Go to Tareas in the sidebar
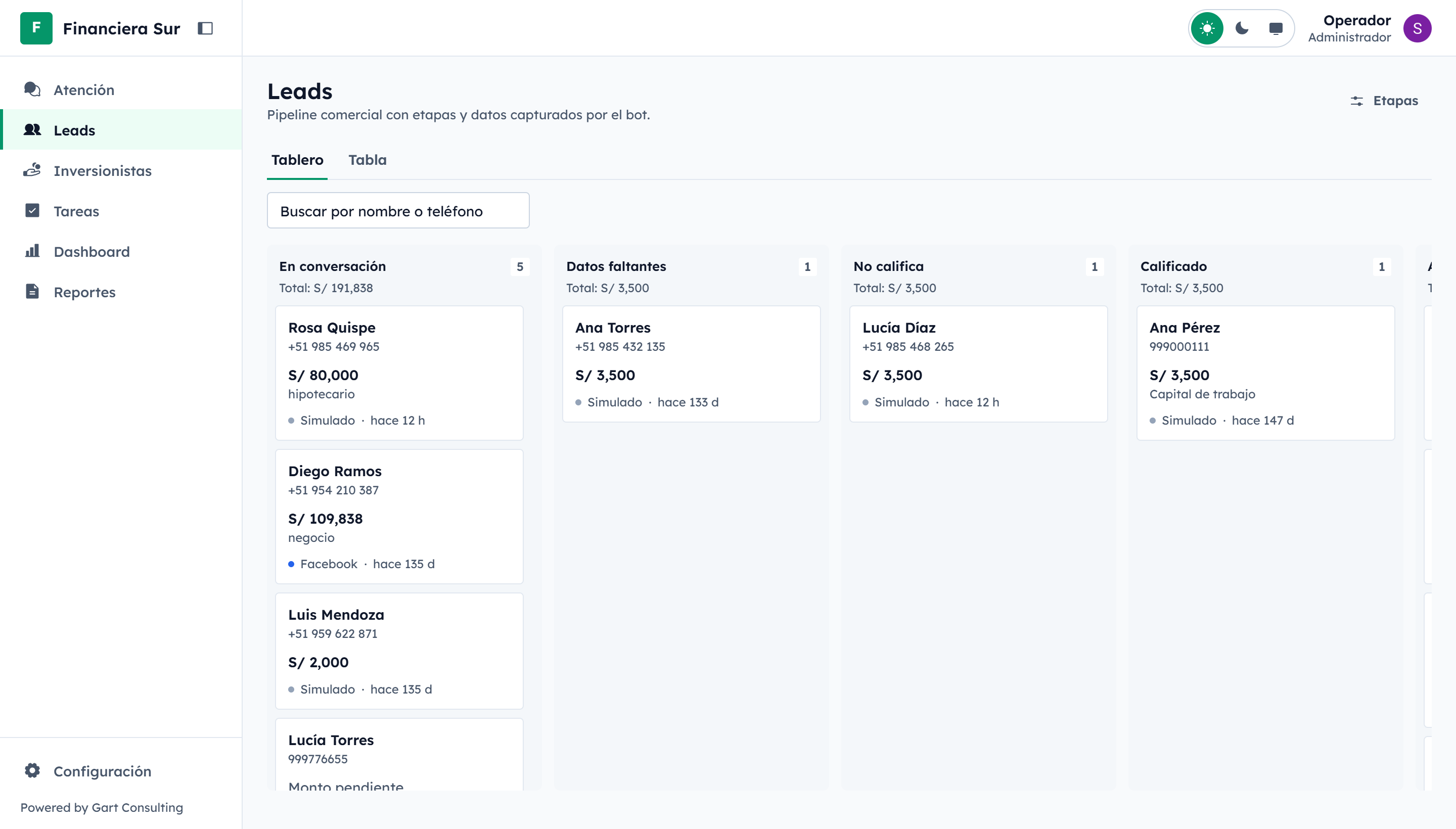The height and width of the screenshot is (829, 1456). click(121, 211)
